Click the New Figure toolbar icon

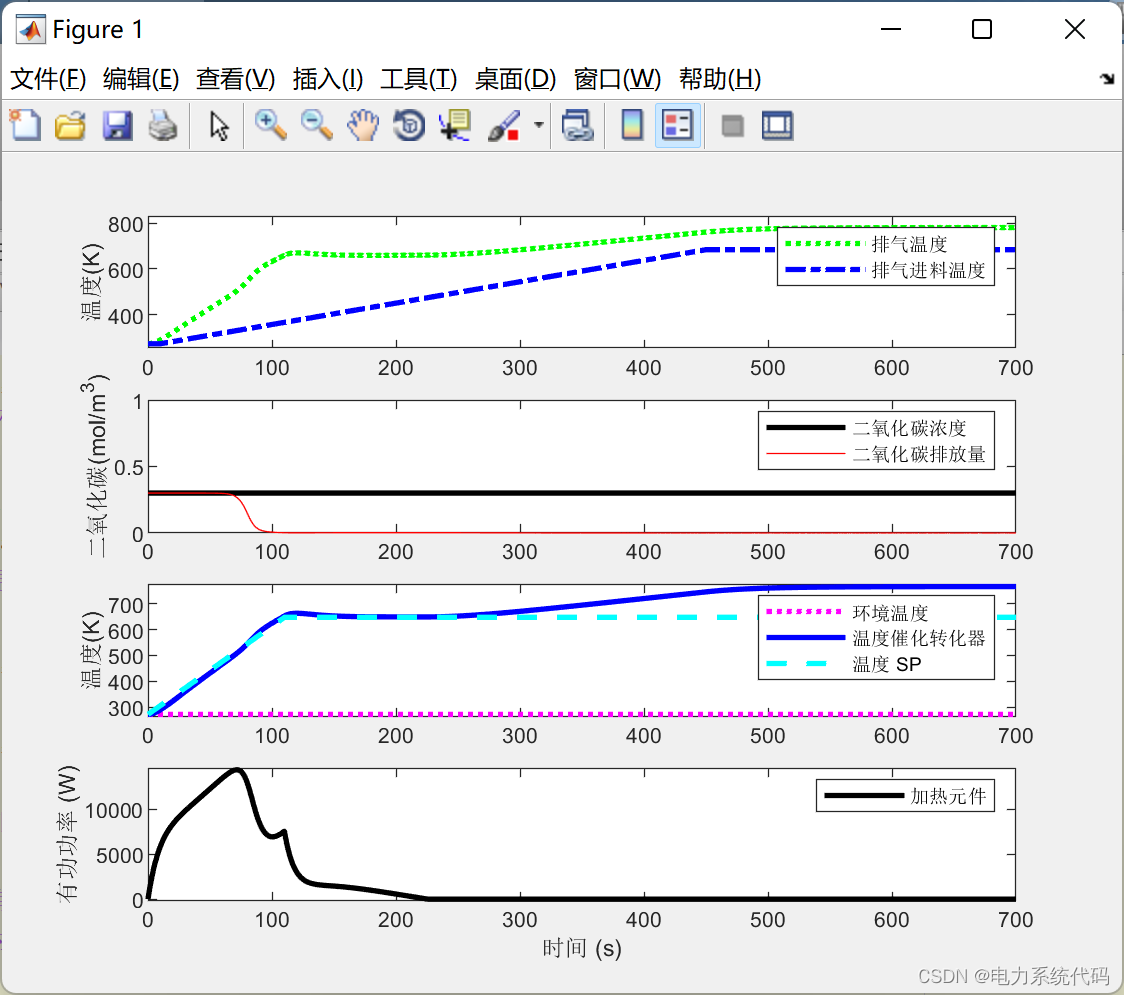[26, 125]
